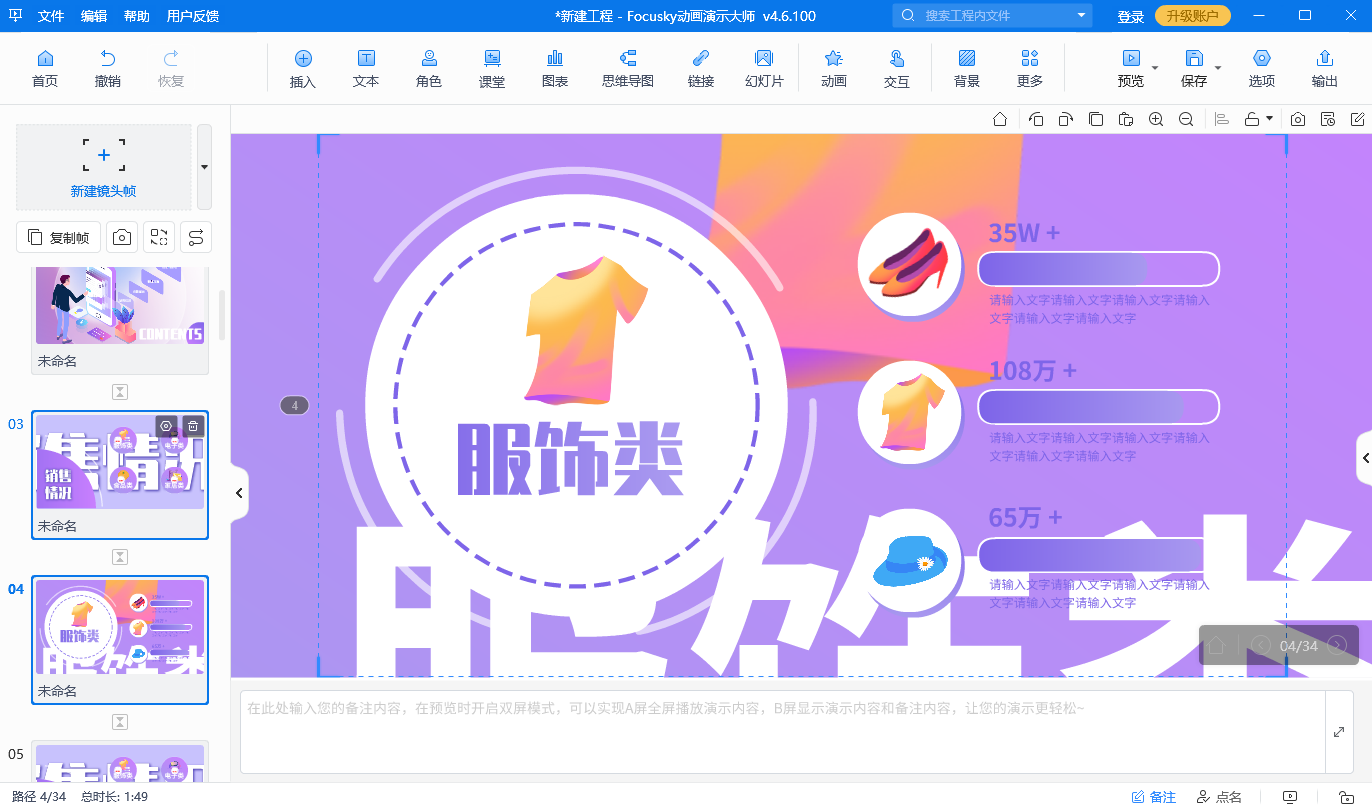Click the 复制帧 copy frame button
Screen dimensions: 1372x807
[x=59, y=237]
